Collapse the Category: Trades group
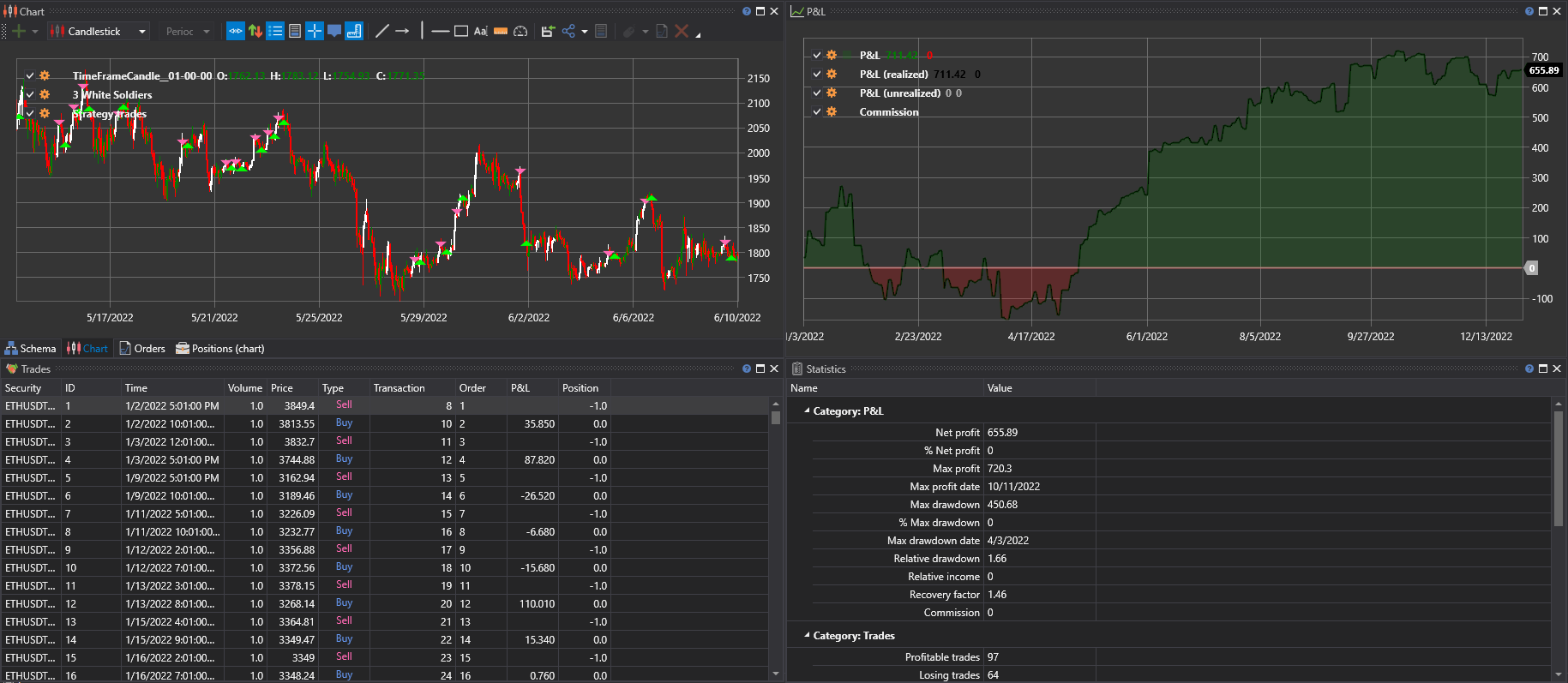The height and width of the screenshot is (683, 1568). [807, 636]
